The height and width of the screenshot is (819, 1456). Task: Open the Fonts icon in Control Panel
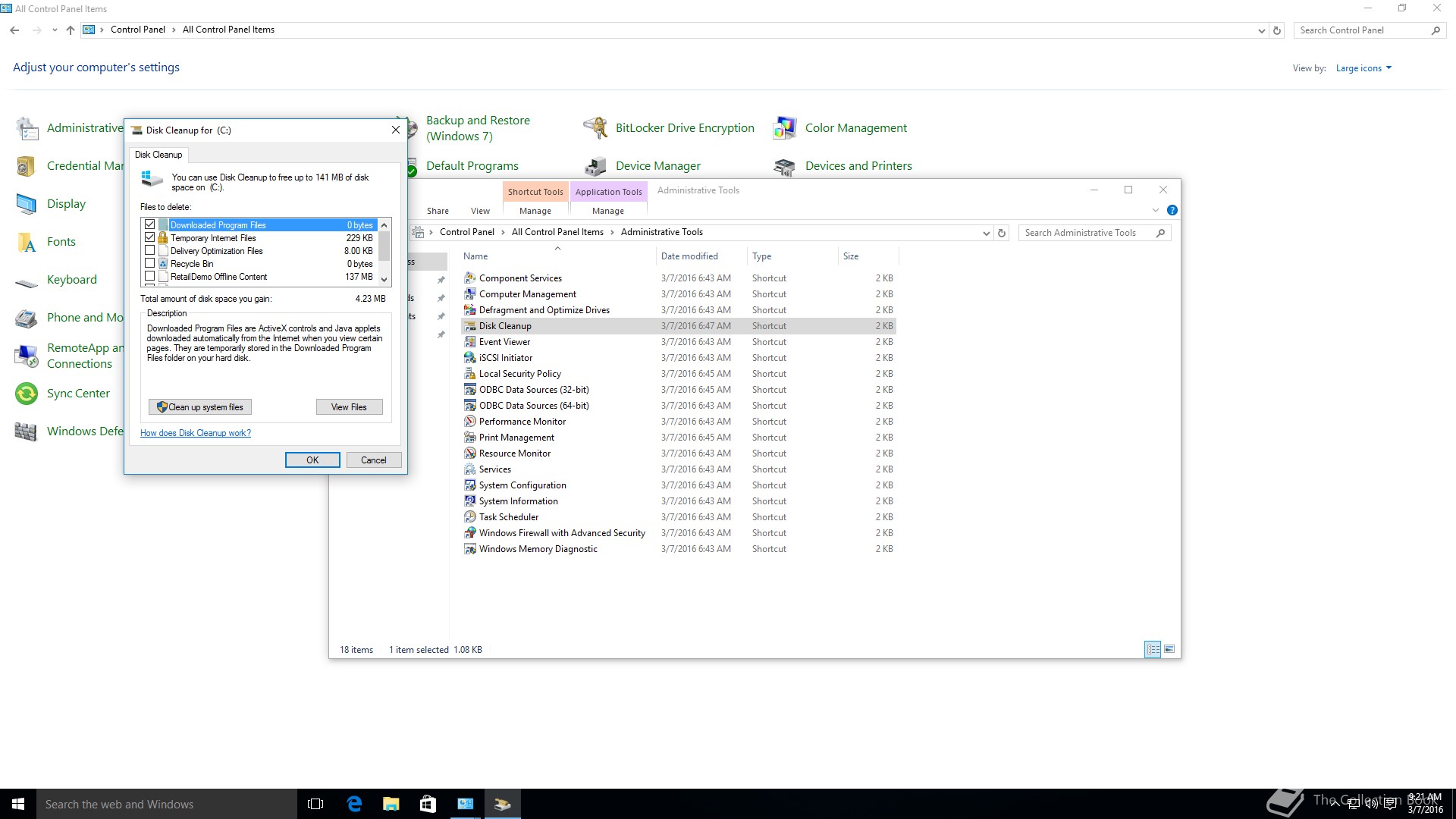tap(27, 242)
